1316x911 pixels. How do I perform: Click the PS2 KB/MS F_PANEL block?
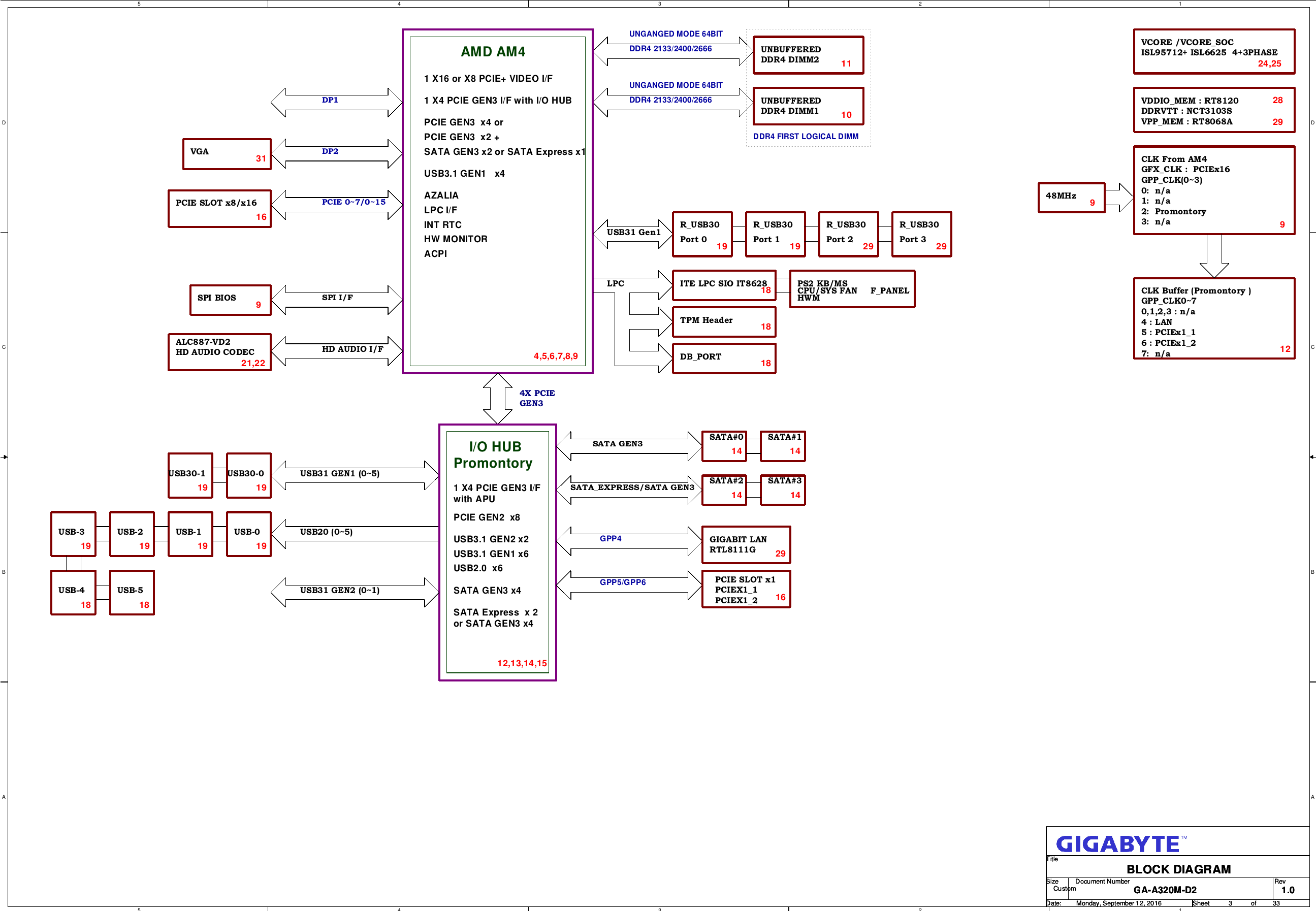tap(852, 289)
